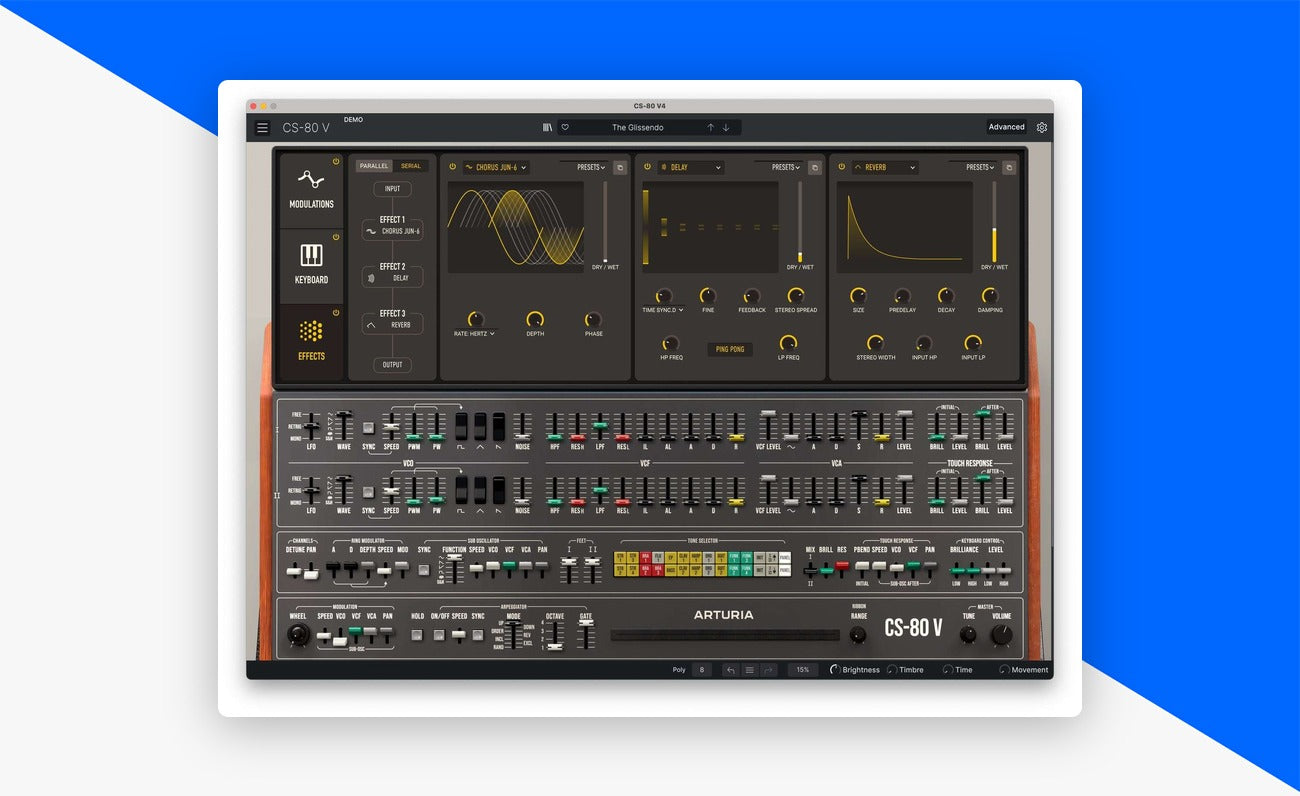Favorite the preset with the heart icon
This screenshot has height=796, width=1300.
(x=565, y=127)
